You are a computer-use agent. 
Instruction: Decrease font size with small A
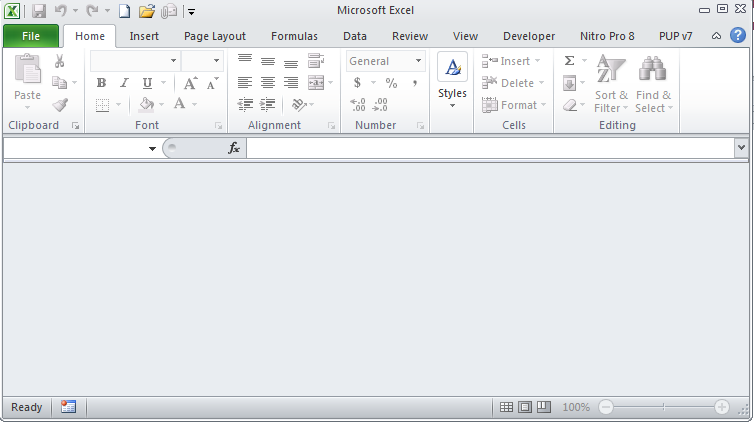coord(213,83)
